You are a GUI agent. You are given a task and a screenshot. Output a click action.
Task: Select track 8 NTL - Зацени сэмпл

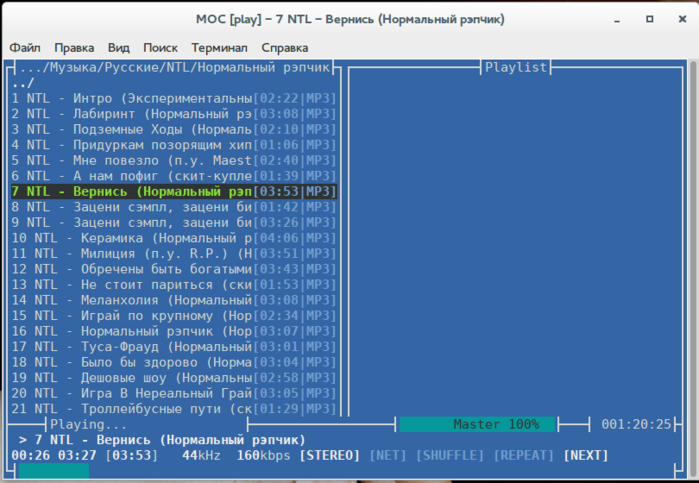pos(174,207)
